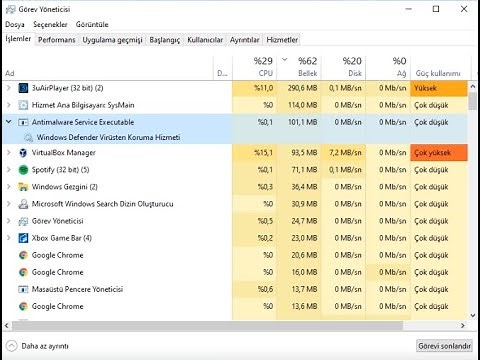Open the Dosya menu

[15, 25]
